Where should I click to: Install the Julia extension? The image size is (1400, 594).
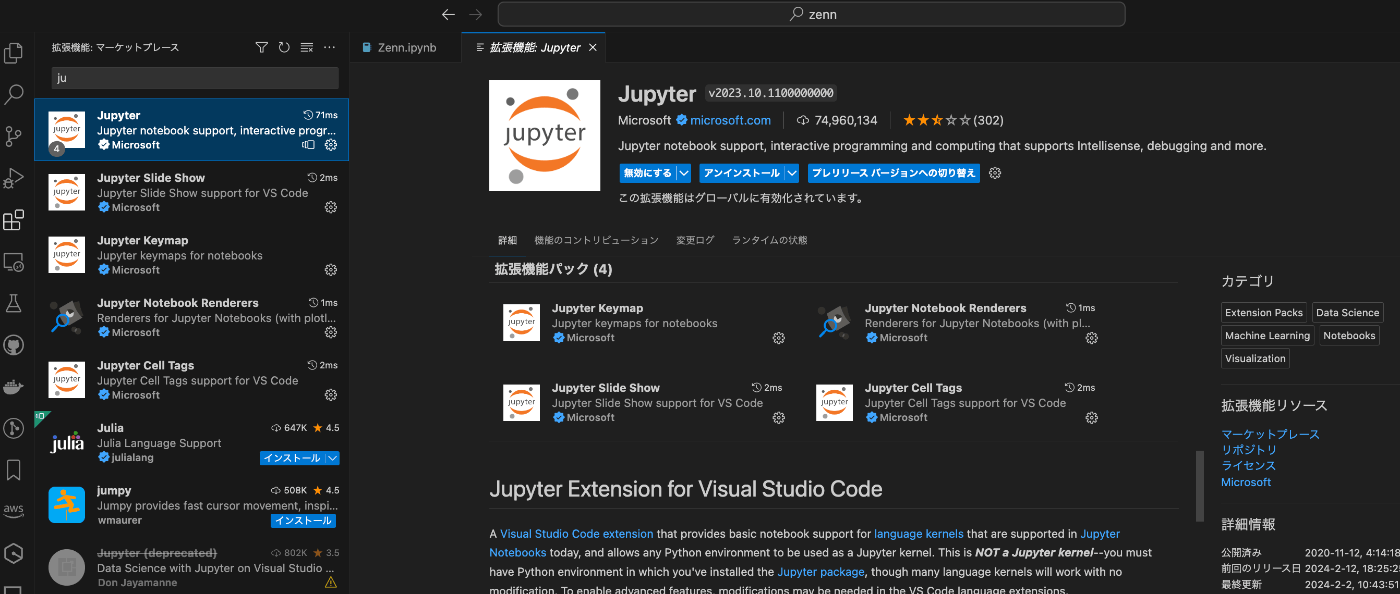click(292, 458)
